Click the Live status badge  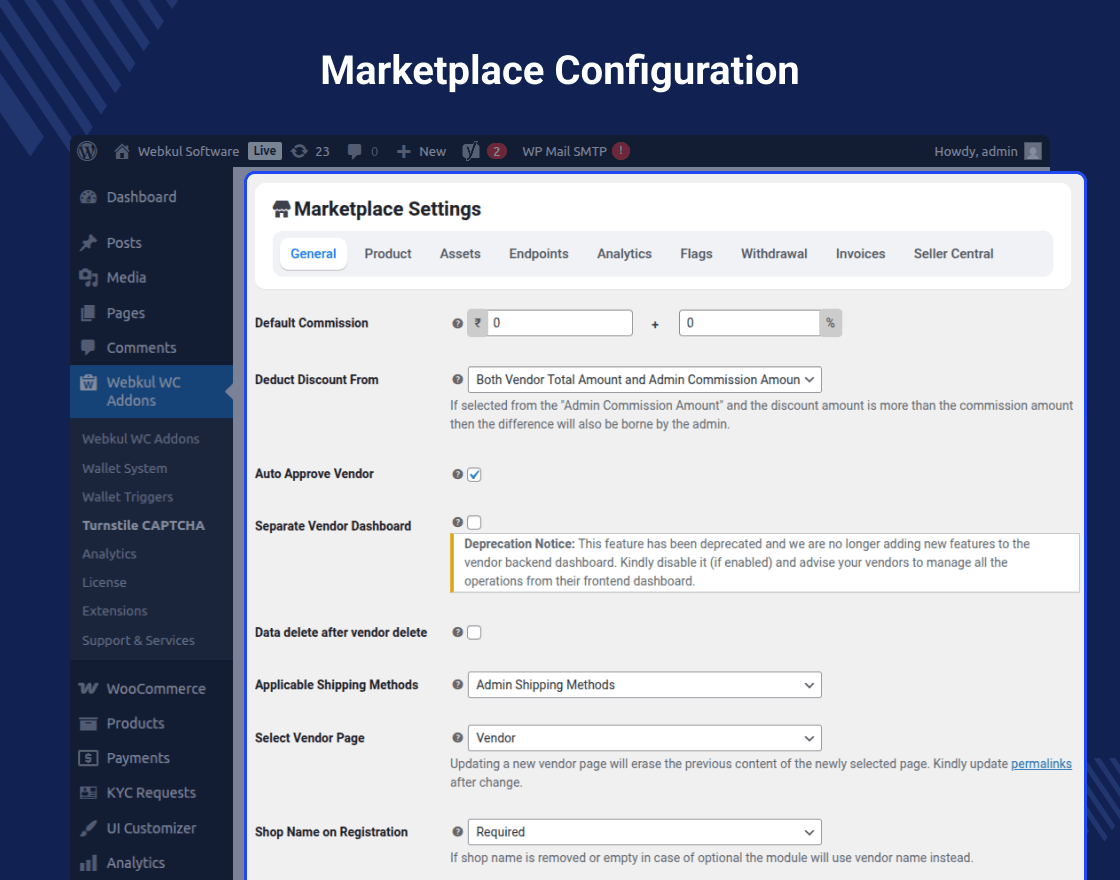coord(264,151)
